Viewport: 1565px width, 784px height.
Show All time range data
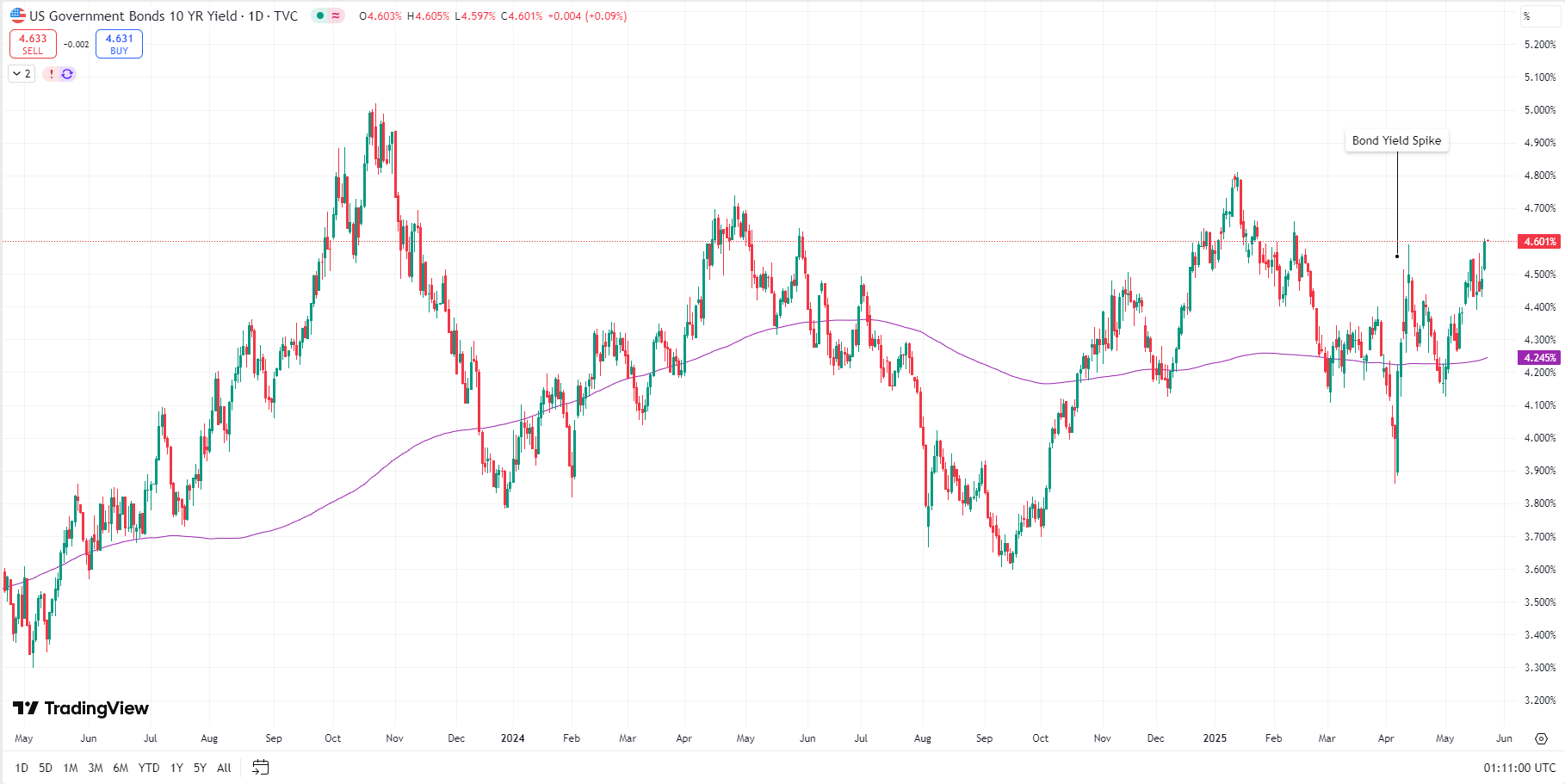tap(224, 768)
